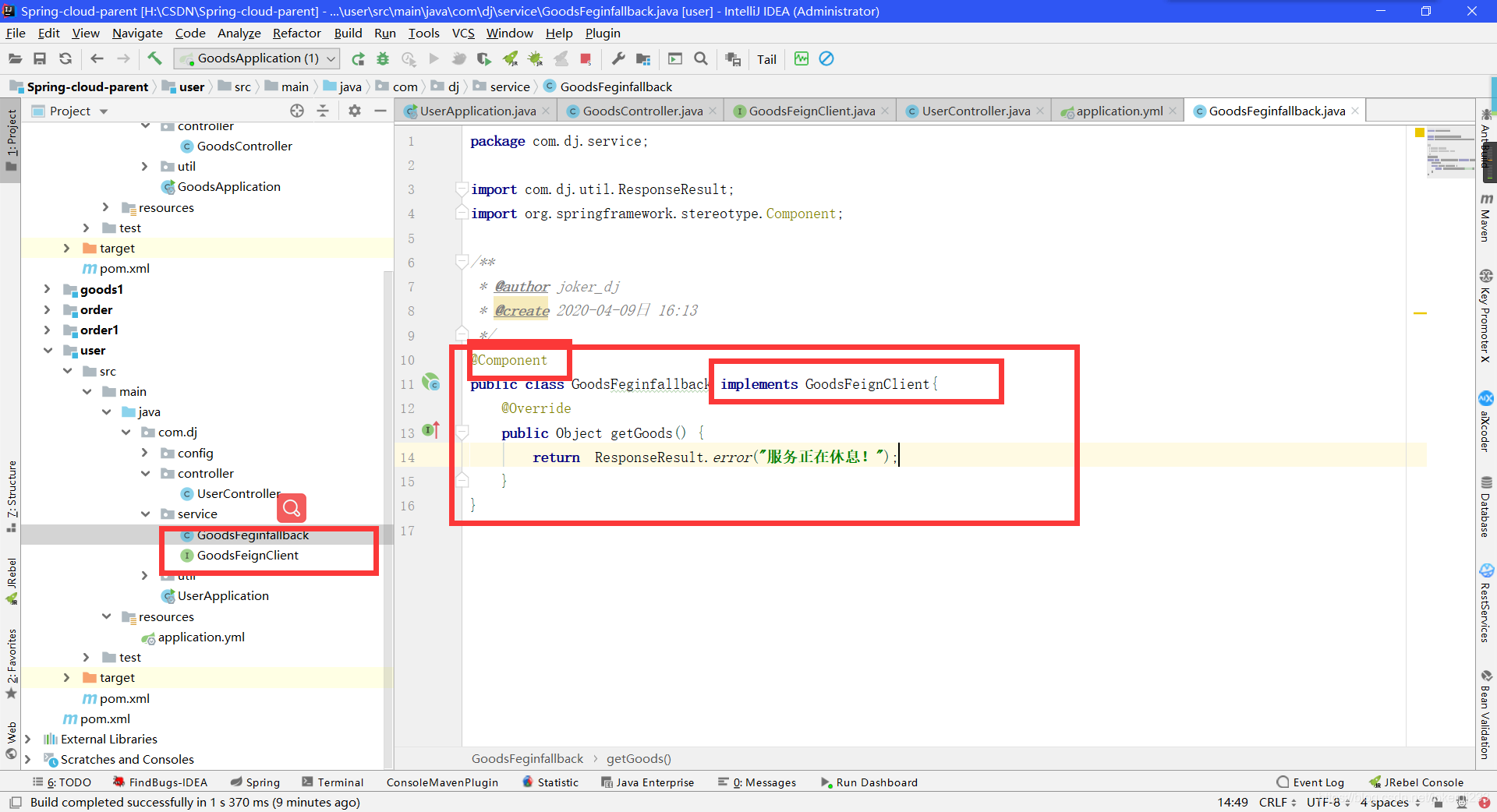Image resolution: width=1497 pixels, height=812 pixels.
Task: Open the Terminal tool window
Action: [x=333, y=782]
